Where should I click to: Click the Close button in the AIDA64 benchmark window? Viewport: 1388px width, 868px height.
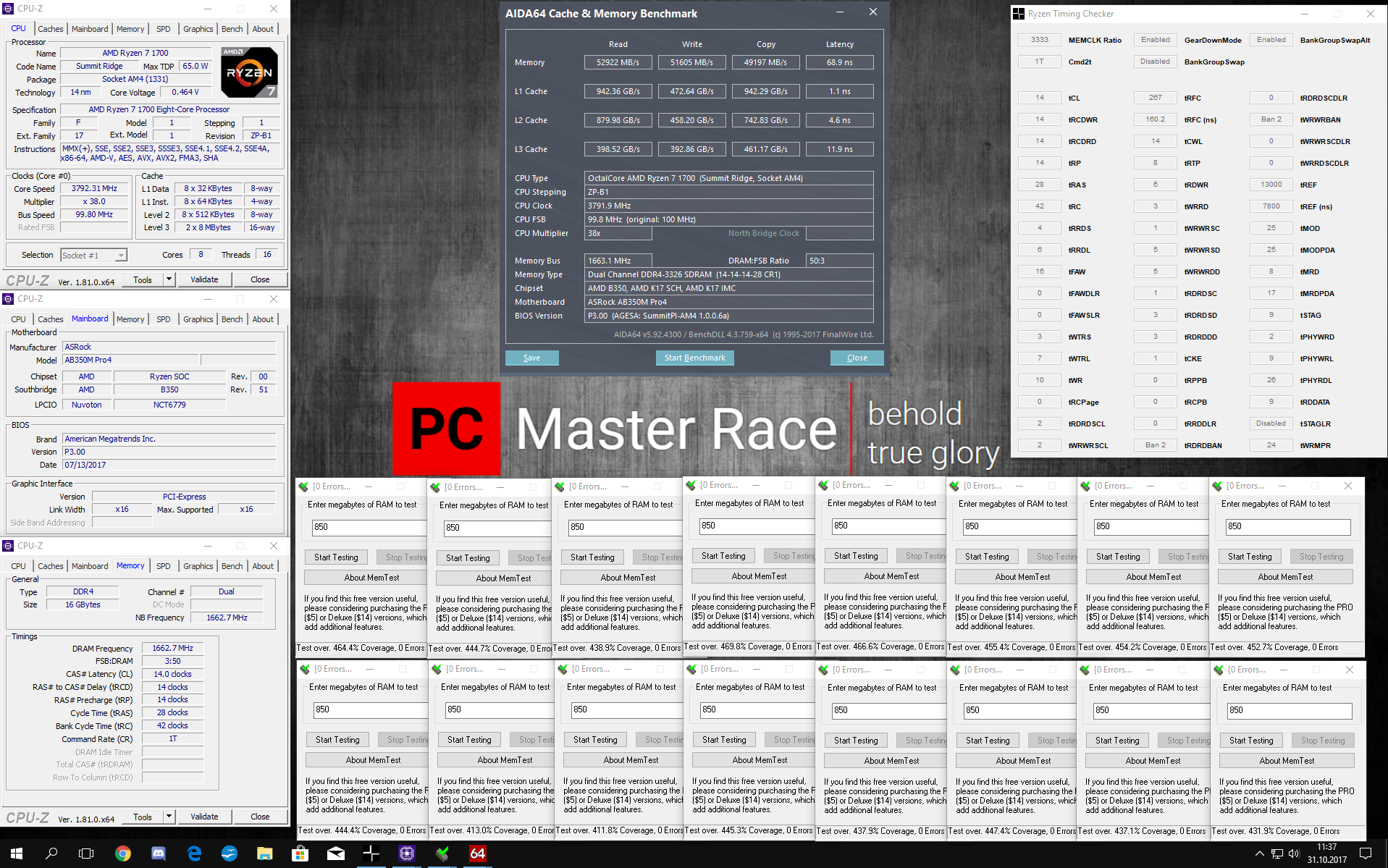point(857,358)
